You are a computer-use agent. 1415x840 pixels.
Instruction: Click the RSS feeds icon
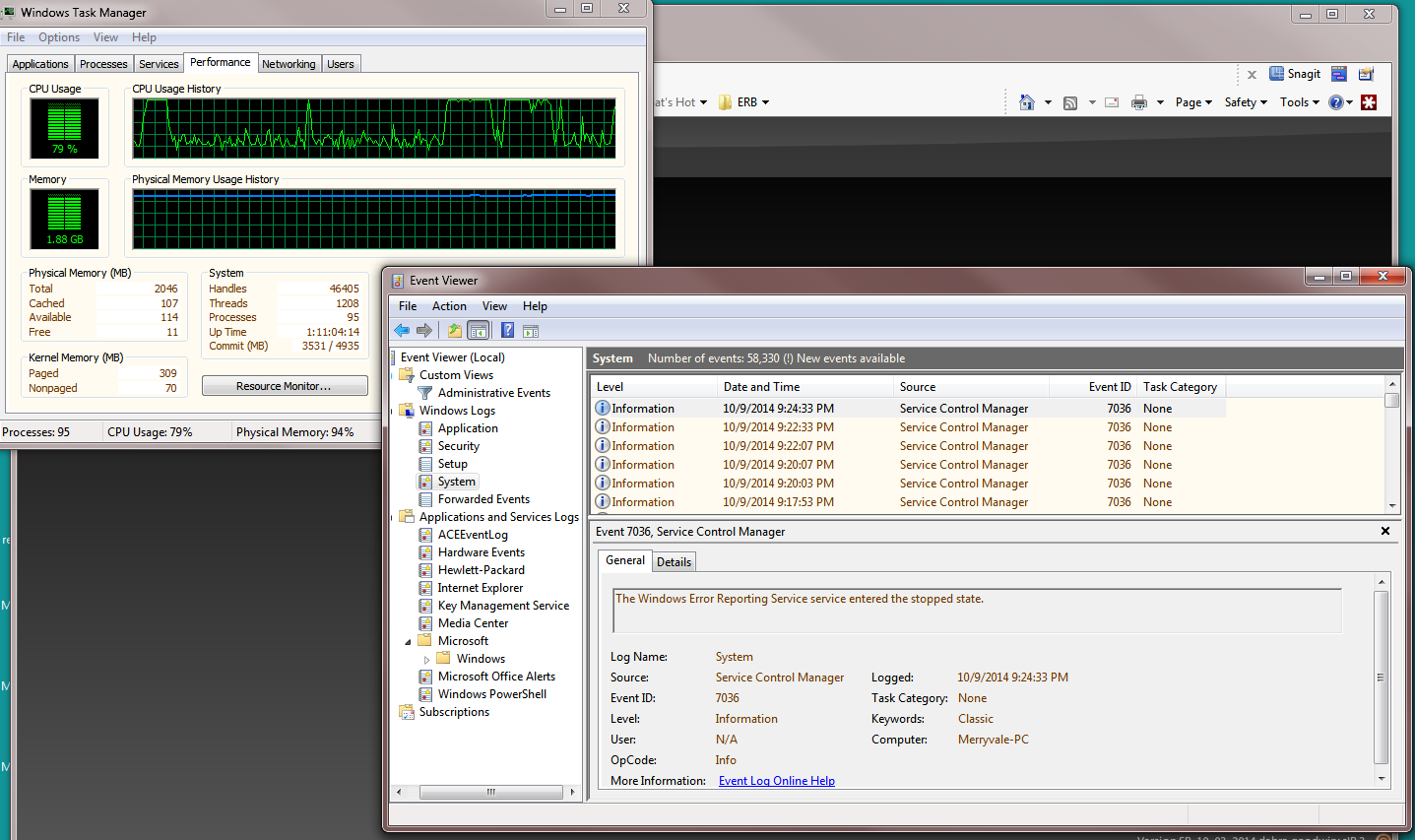(1070, 102)
